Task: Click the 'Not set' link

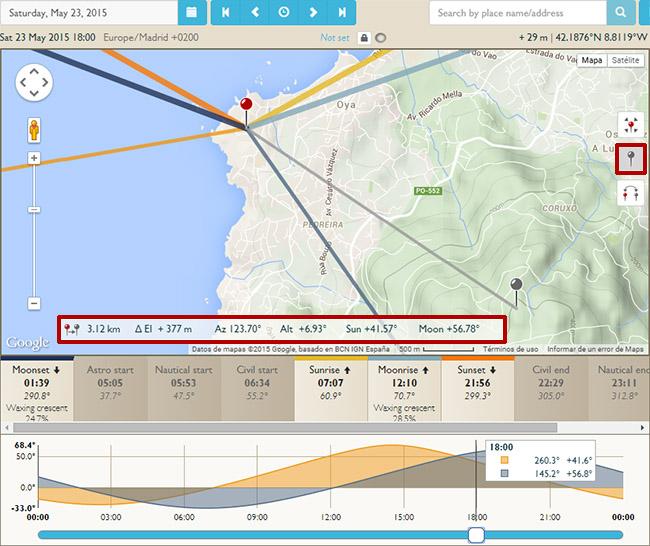Action: click(335, 38)
